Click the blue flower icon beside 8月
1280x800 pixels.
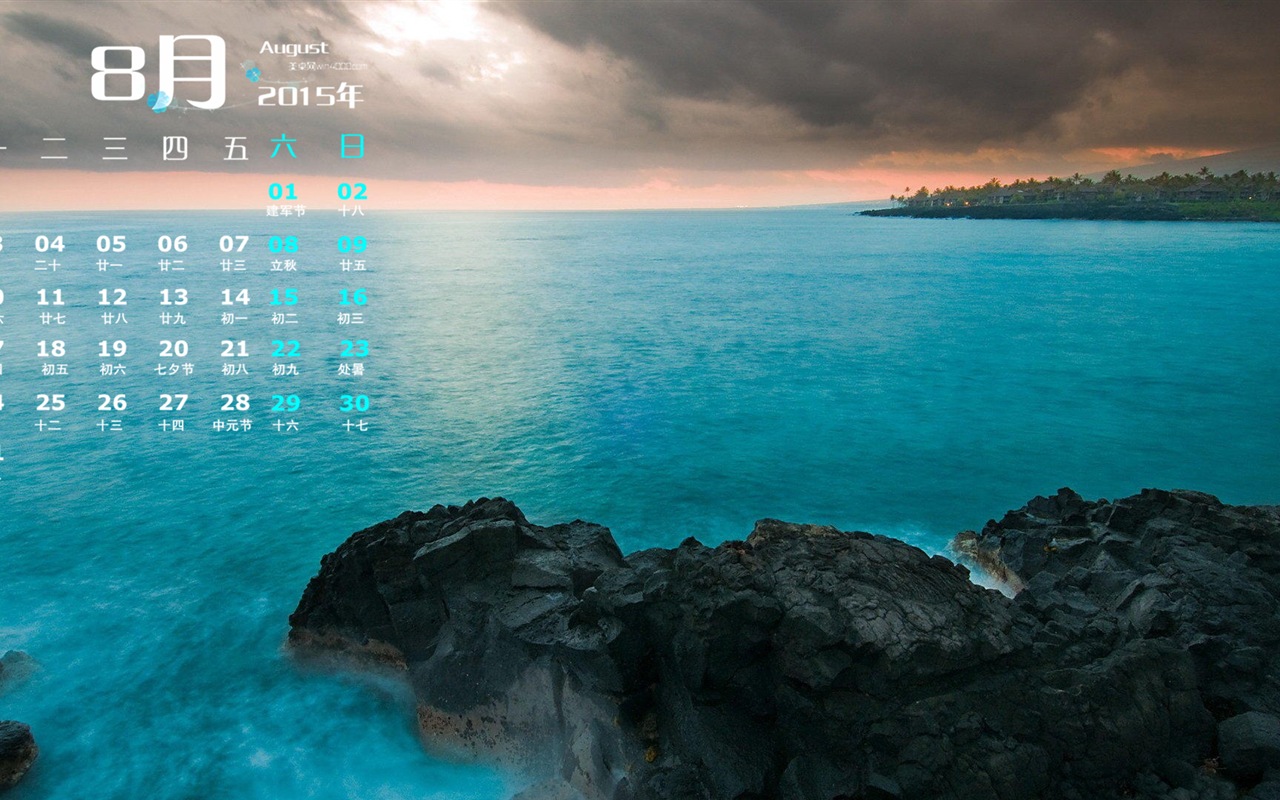[158, 101]
